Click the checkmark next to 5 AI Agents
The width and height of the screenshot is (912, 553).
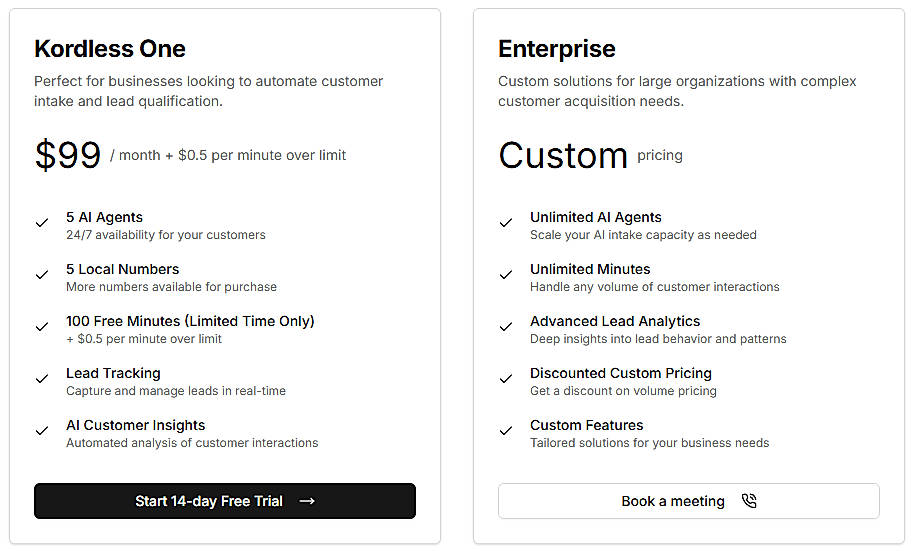click(x=42, y=223)
